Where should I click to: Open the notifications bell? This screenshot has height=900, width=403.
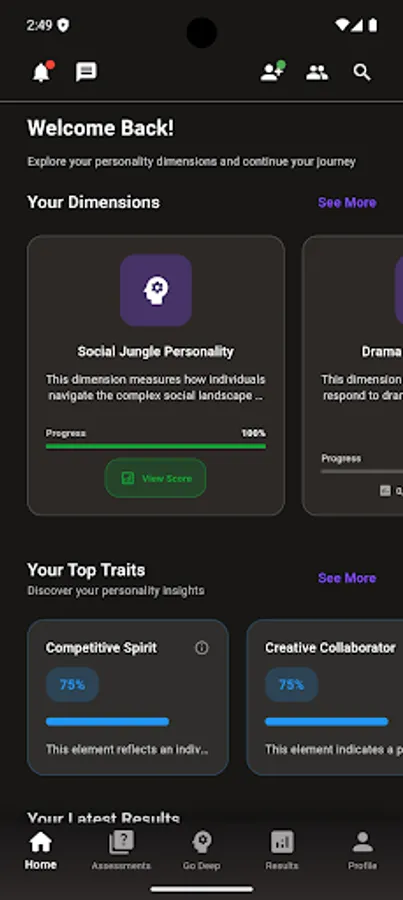click(x=41, y=72)
